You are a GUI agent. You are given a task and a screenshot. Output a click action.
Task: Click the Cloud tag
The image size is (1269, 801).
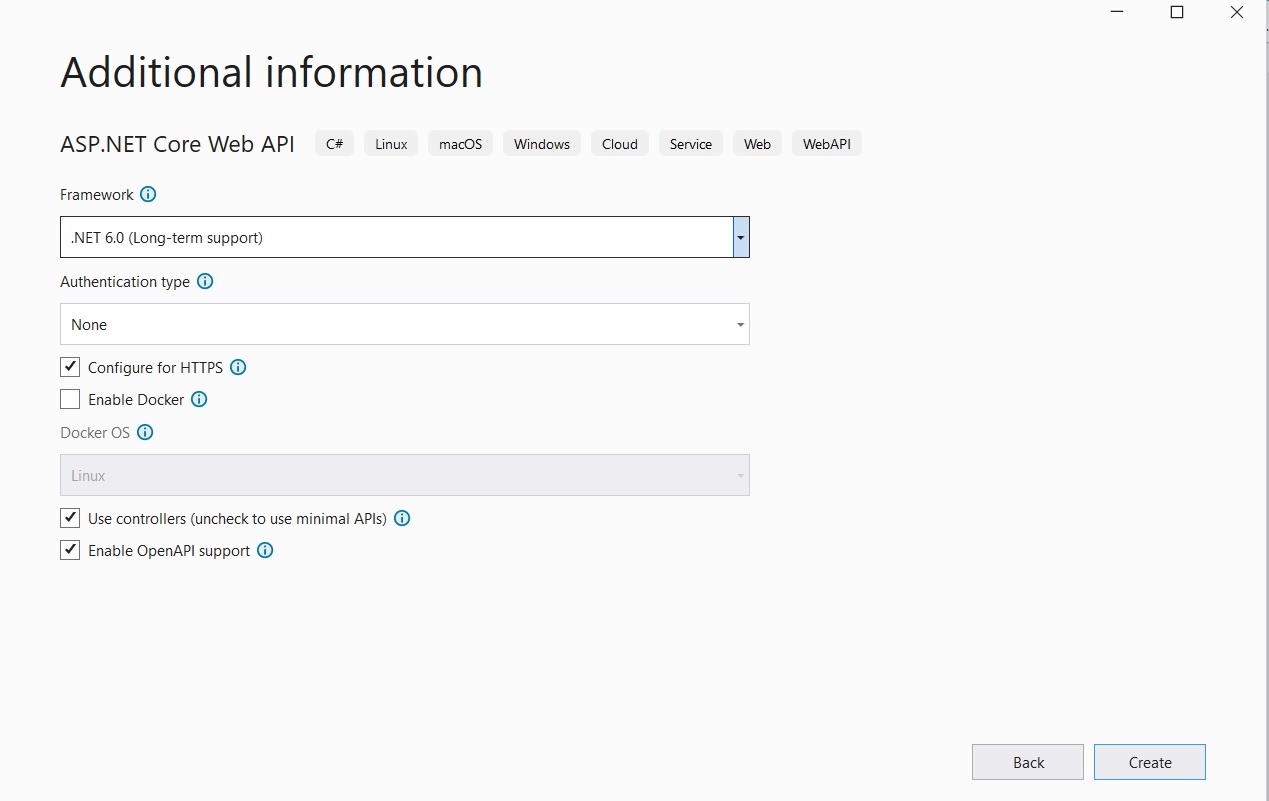click(620, 144)
